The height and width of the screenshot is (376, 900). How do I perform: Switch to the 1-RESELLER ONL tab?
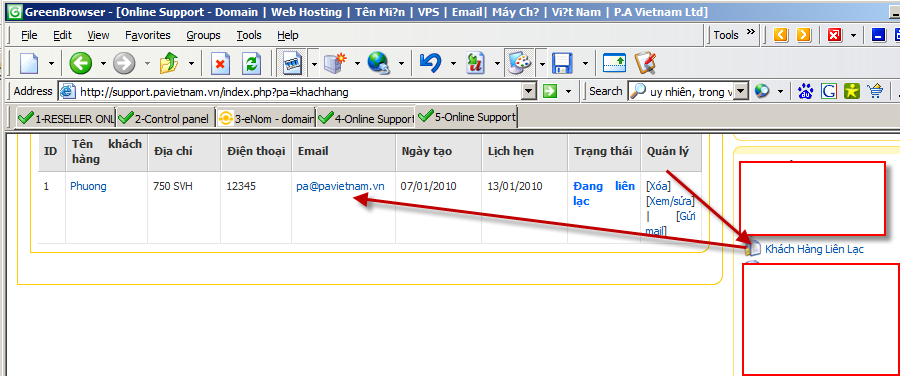[x=66, y=118]
